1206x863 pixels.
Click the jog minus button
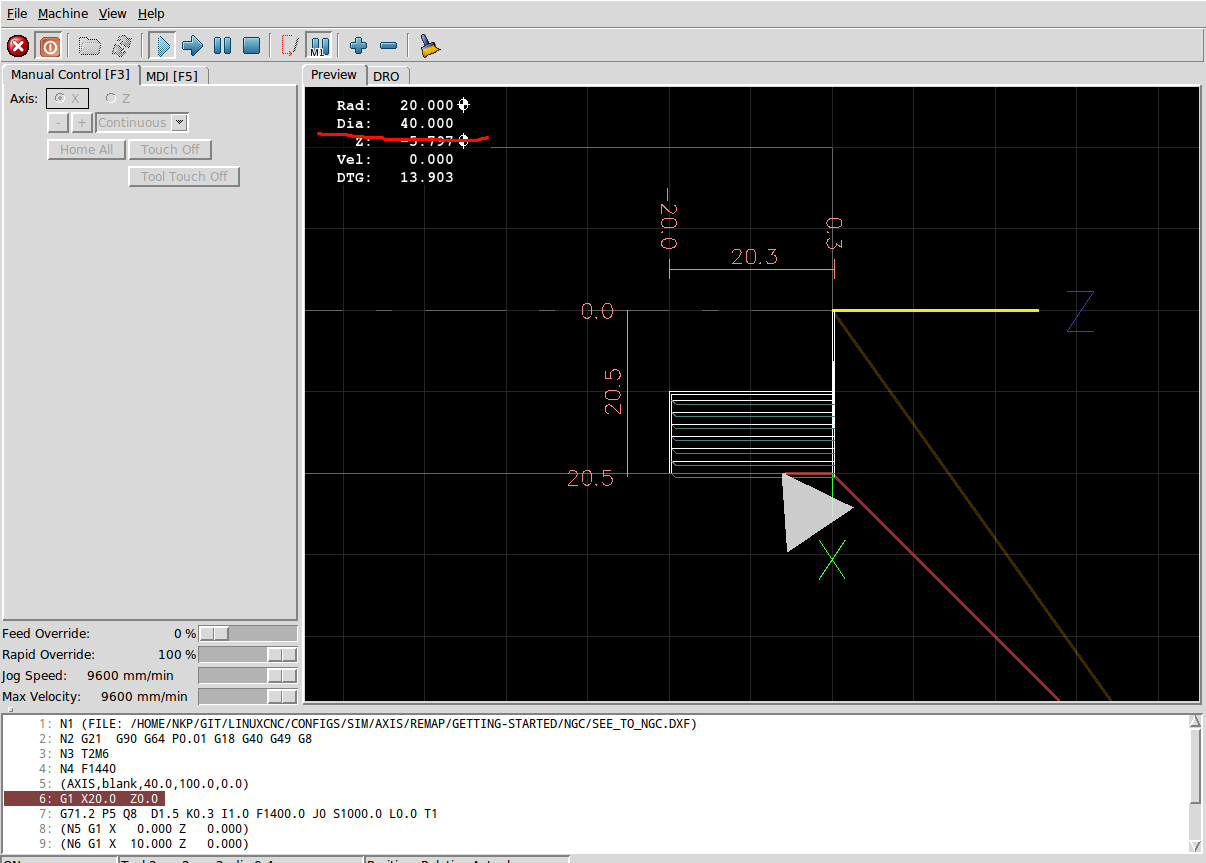pos(58,123)
